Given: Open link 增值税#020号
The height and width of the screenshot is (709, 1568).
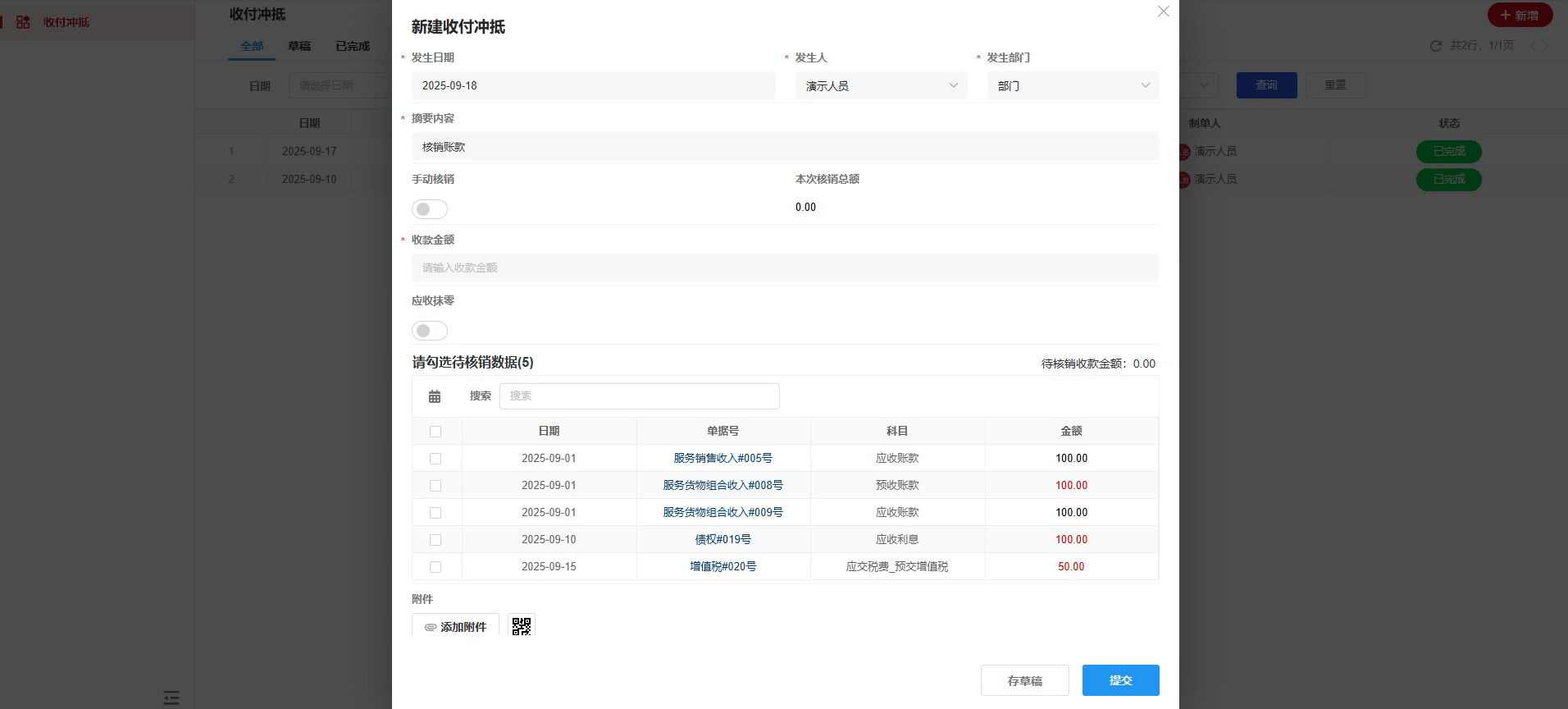Looking at the screenshot, I should [x=722, y=566].
